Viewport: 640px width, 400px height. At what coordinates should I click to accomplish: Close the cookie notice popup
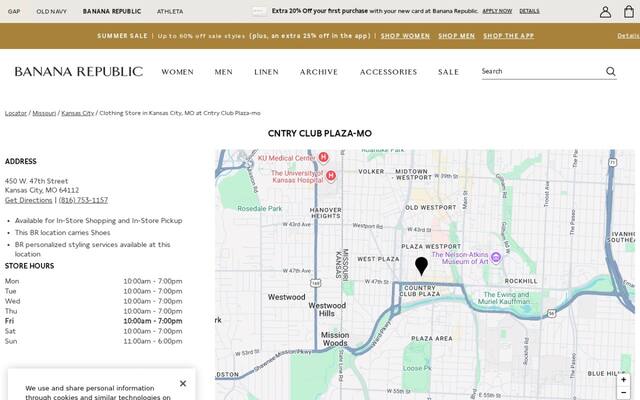click(183, 383)
